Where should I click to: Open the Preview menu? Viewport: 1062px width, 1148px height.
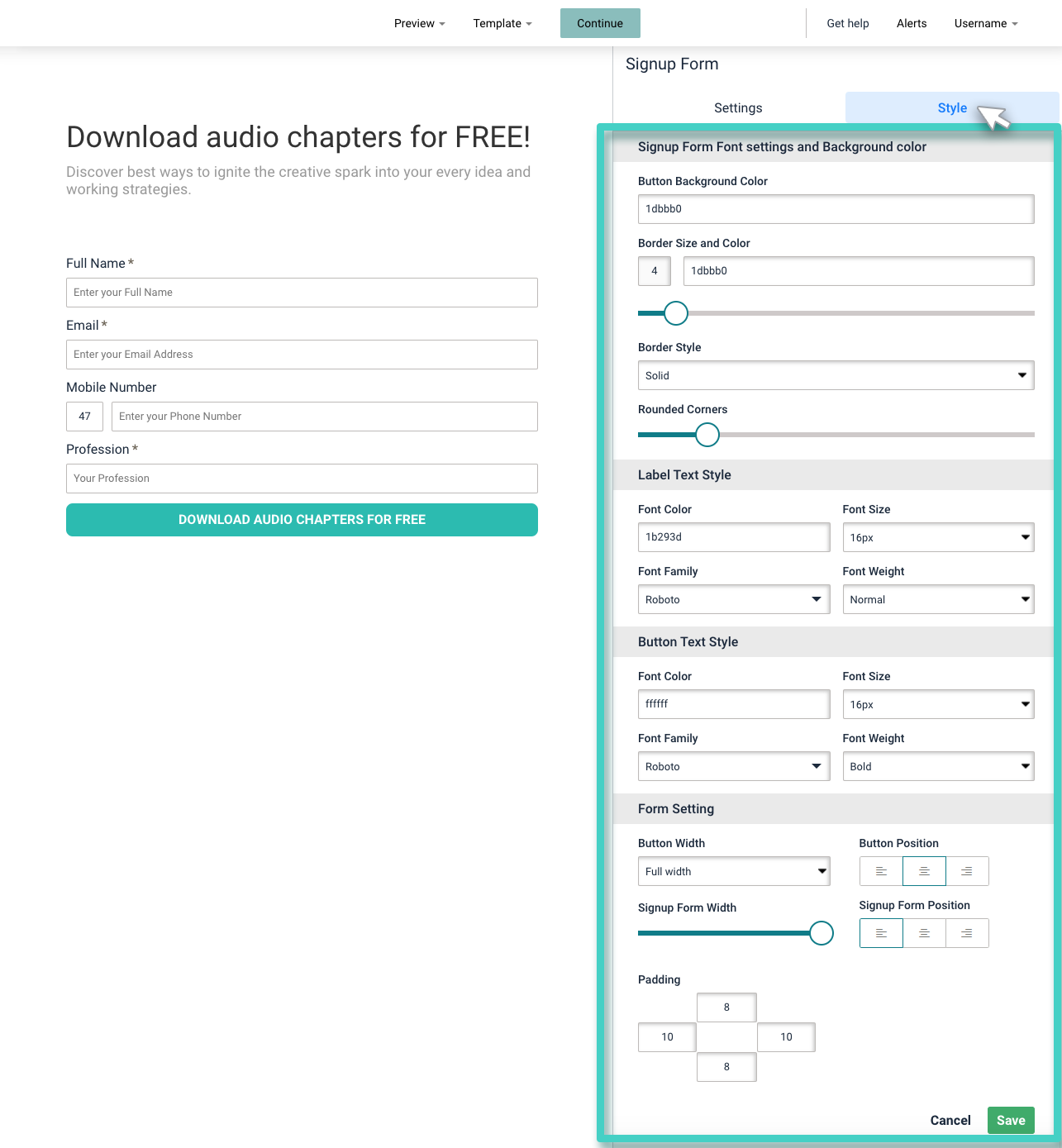tap(419, 23)
